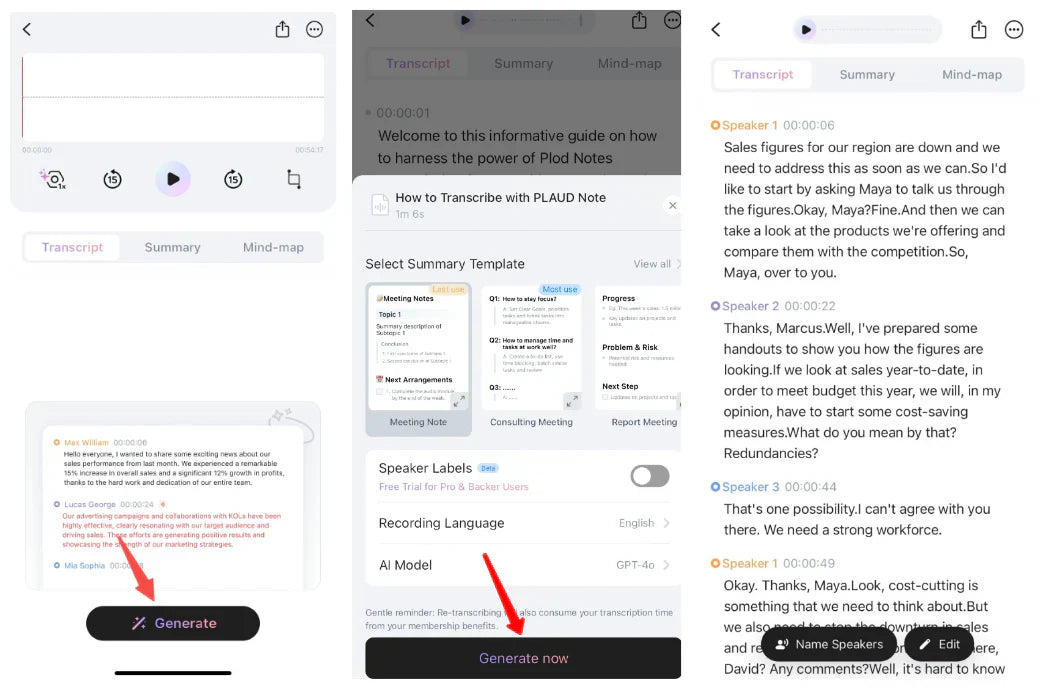Viewport: 1048px width, 691px height.
Task: Open Mind-map tab in right screen
Action: tap(972, 75)
